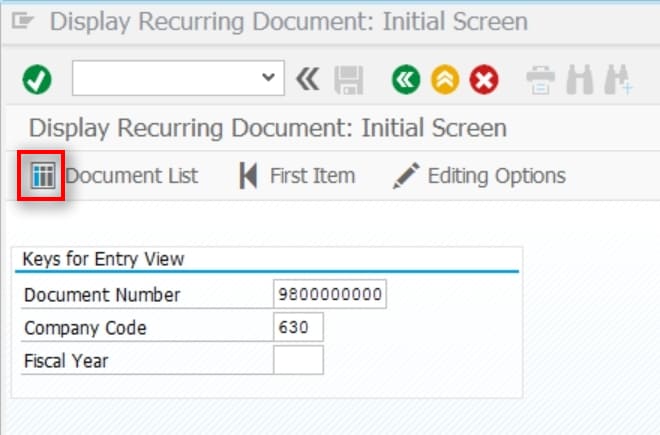Click the green Enter checkmark icon

click(37, 79)
